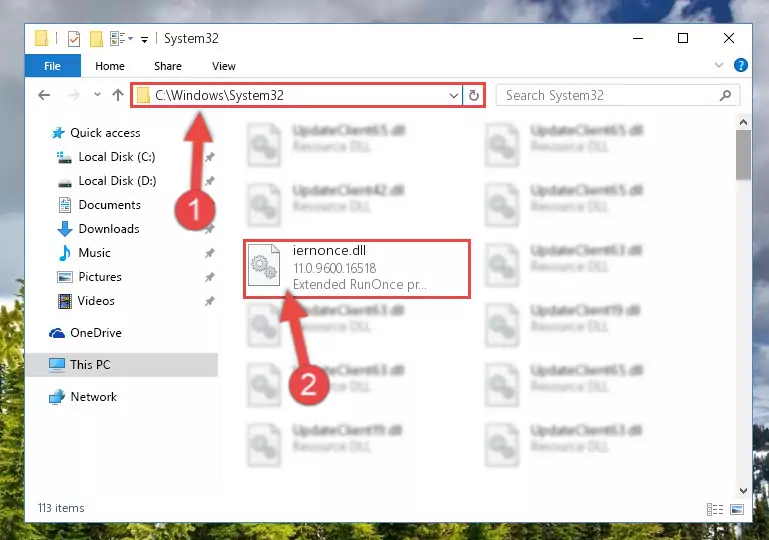Click the address bar path C:\Windows\System32
The image size is (769, 540).
point(219,95)
